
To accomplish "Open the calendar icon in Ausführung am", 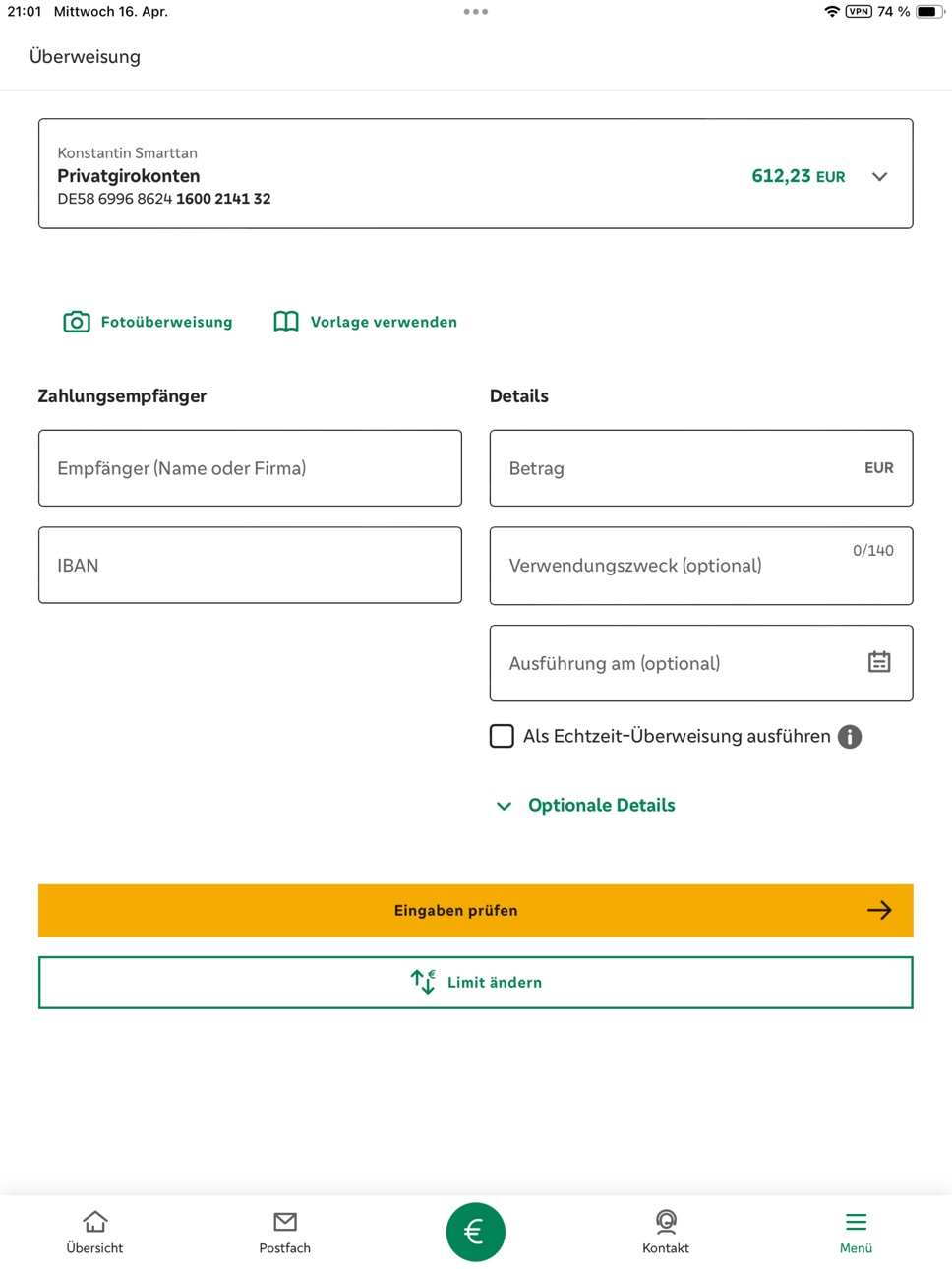I will click(879, 662).
